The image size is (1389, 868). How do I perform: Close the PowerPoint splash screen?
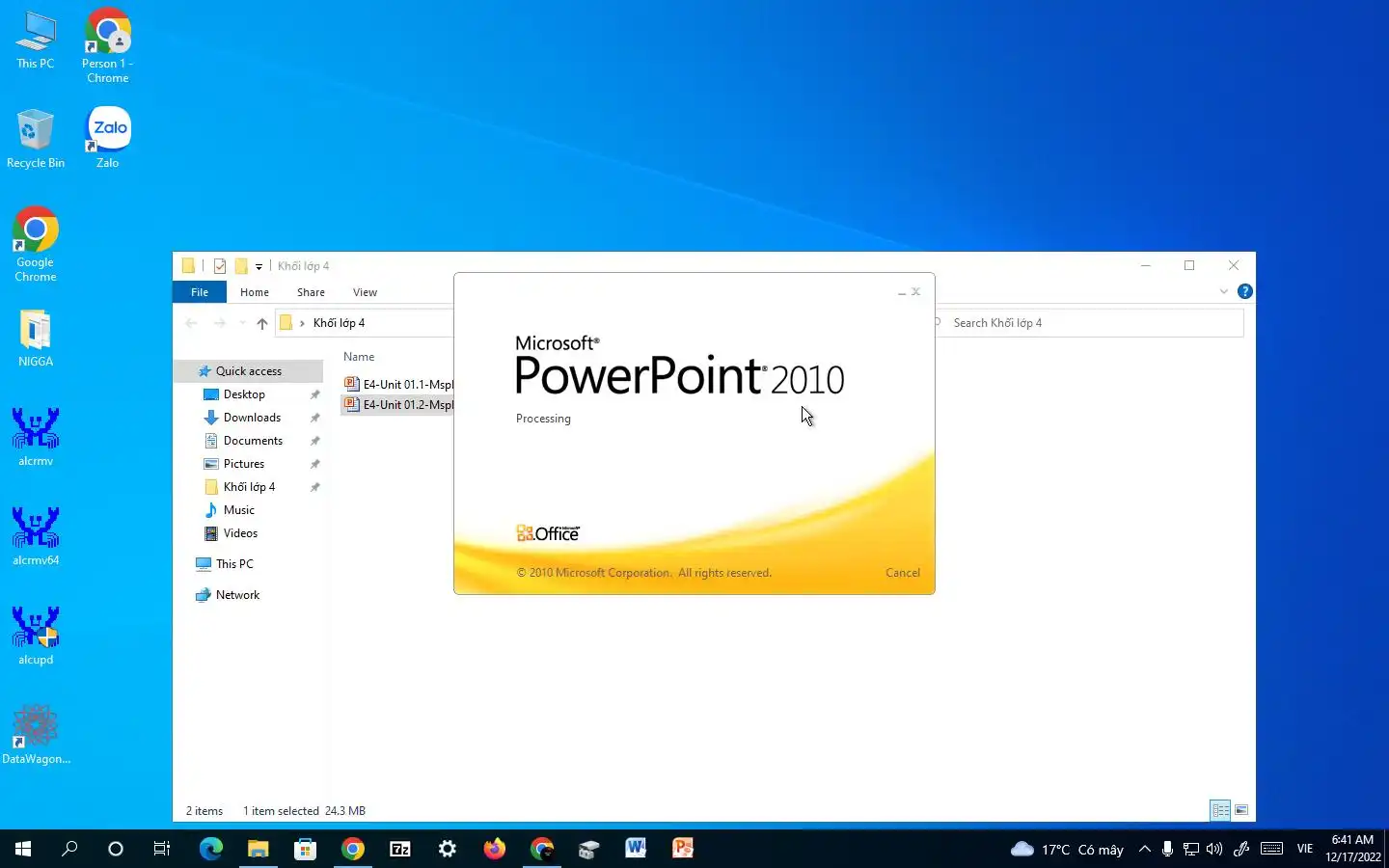tap(916, 291)
